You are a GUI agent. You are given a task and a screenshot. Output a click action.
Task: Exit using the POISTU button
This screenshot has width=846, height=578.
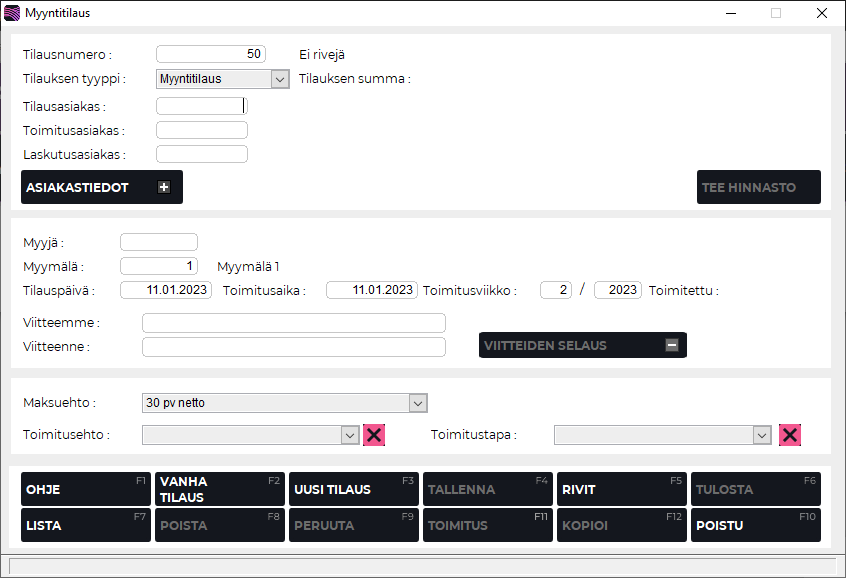755,525
